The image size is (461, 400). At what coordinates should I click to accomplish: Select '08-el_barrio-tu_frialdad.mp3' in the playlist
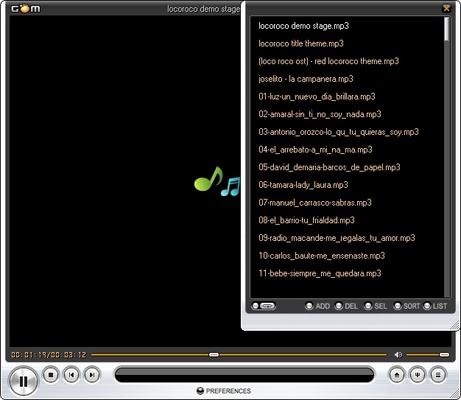click(x=307, y=220)
